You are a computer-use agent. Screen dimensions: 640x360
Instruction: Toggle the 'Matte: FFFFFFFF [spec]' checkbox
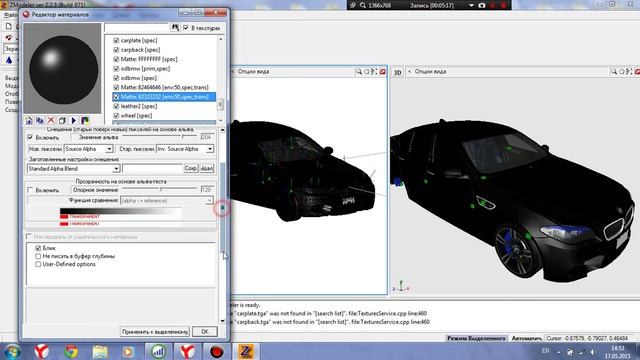tap(116, 59)
